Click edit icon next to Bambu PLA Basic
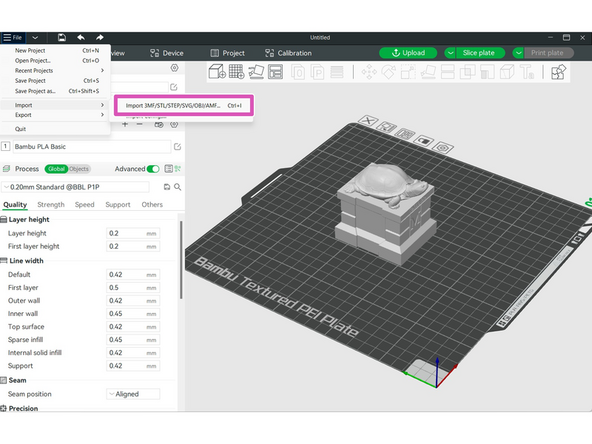Image resolution: width=592 pixels, height=444 pixels. click(x=177, y=146)
